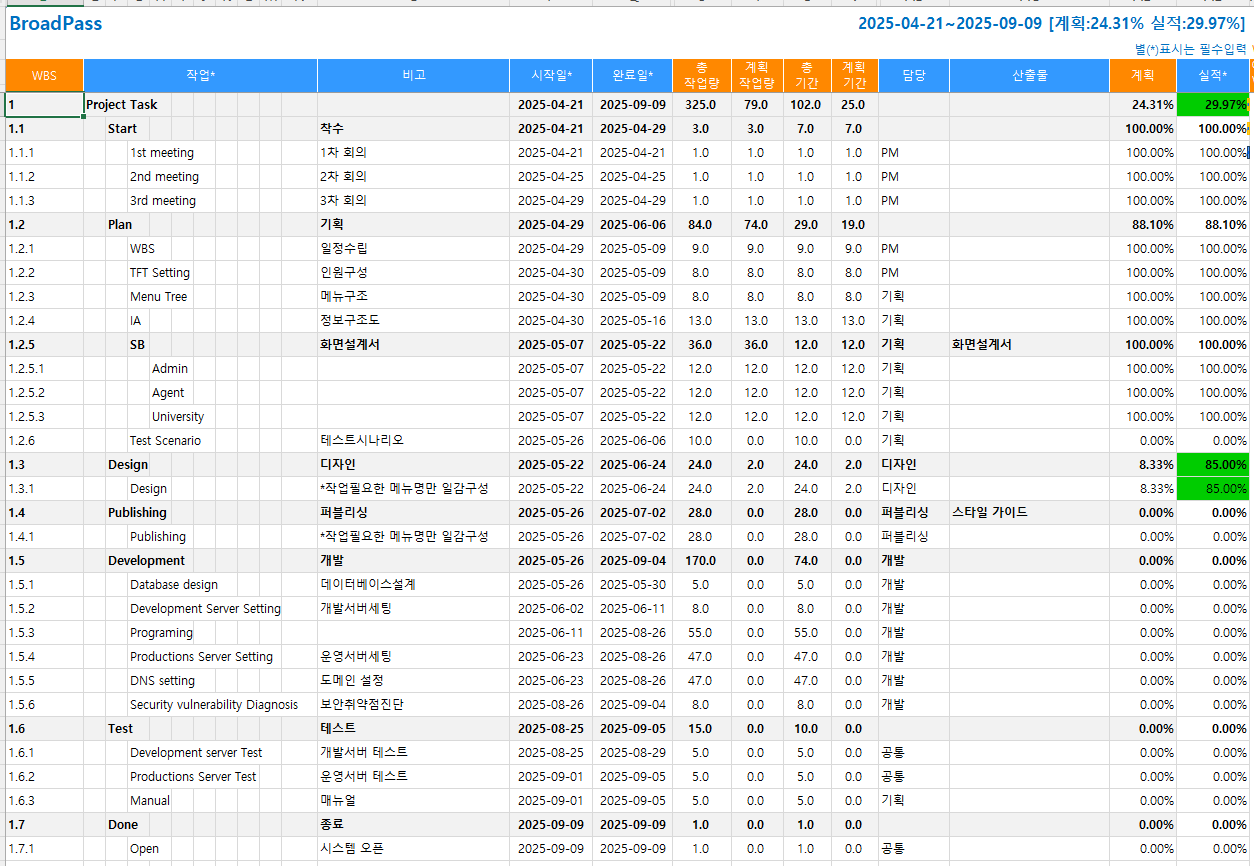Click the 작업* column header

200,75
